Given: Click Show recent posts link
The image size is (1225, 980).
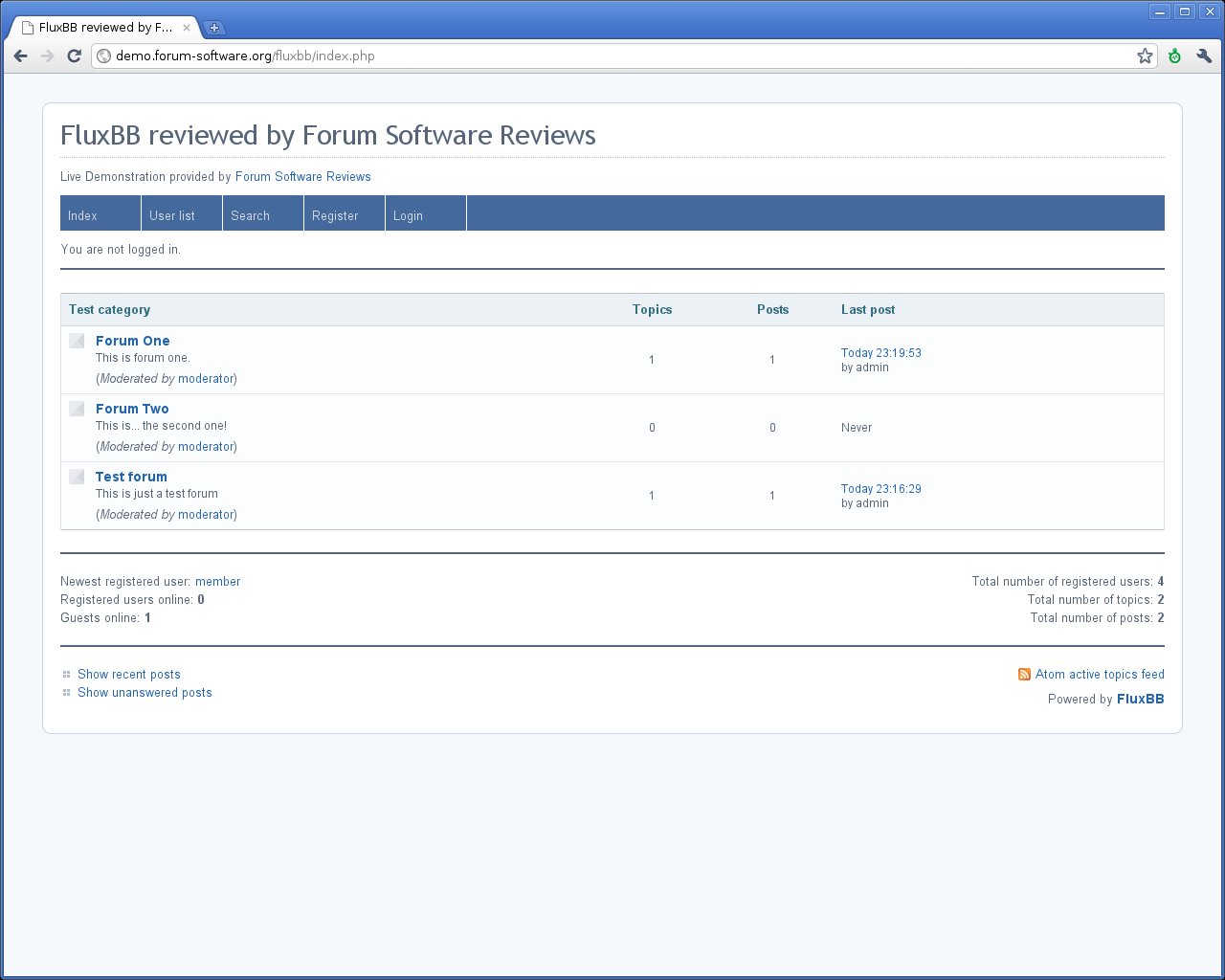Looking at the screenshot, I should [128, 675].
